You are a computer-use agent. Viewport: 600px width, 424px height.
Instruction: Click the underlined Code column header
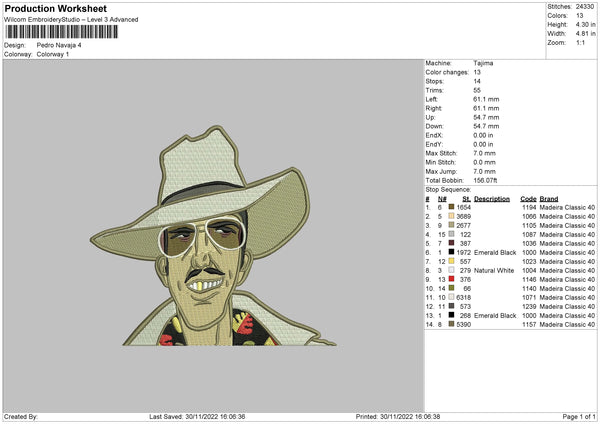pos(528,199)
